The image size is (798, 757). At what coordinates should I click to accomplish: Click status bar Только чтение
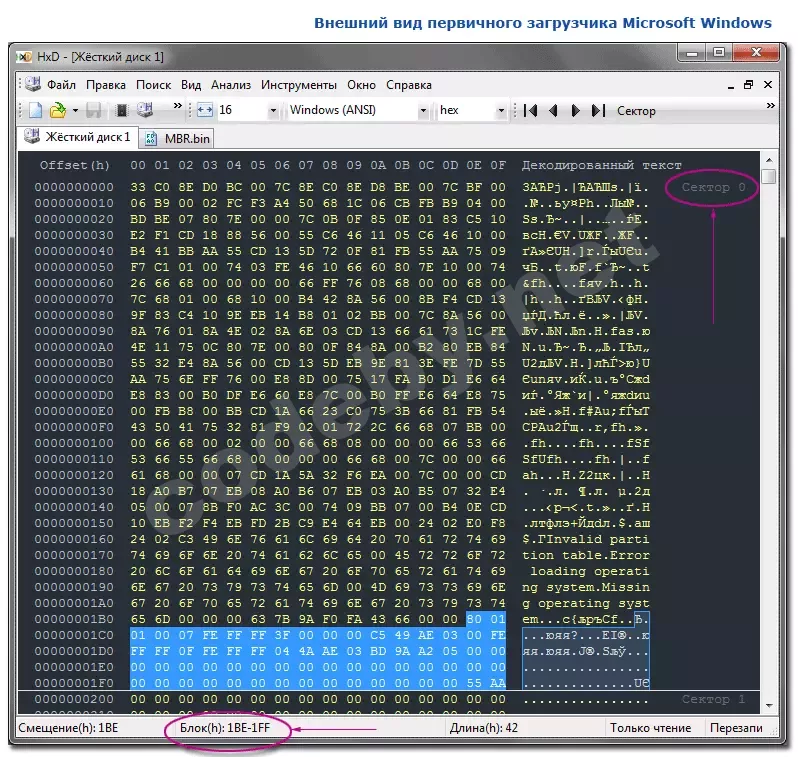650,728
